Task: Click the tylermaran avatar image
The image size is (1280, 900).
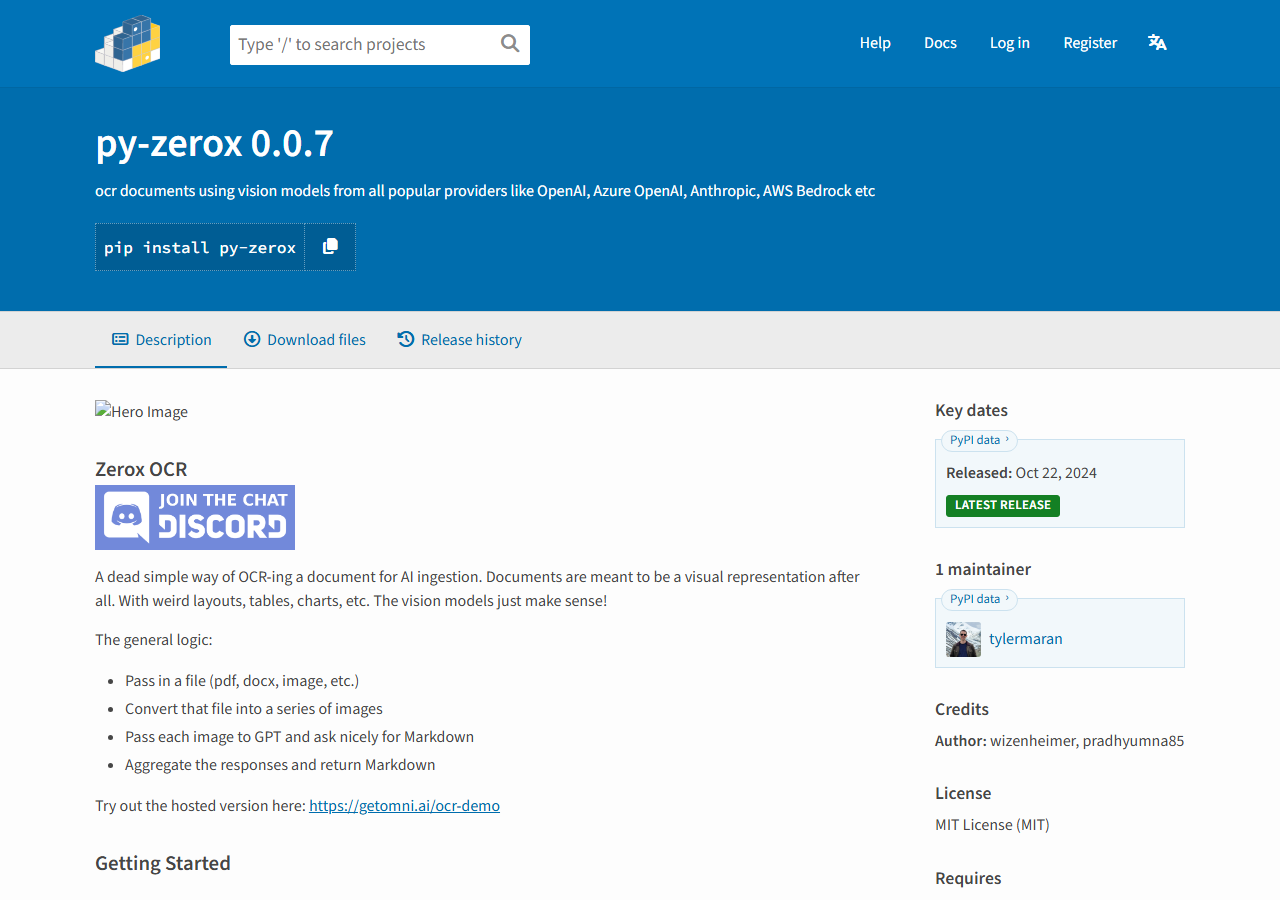Action: click(x=963, y=639)
